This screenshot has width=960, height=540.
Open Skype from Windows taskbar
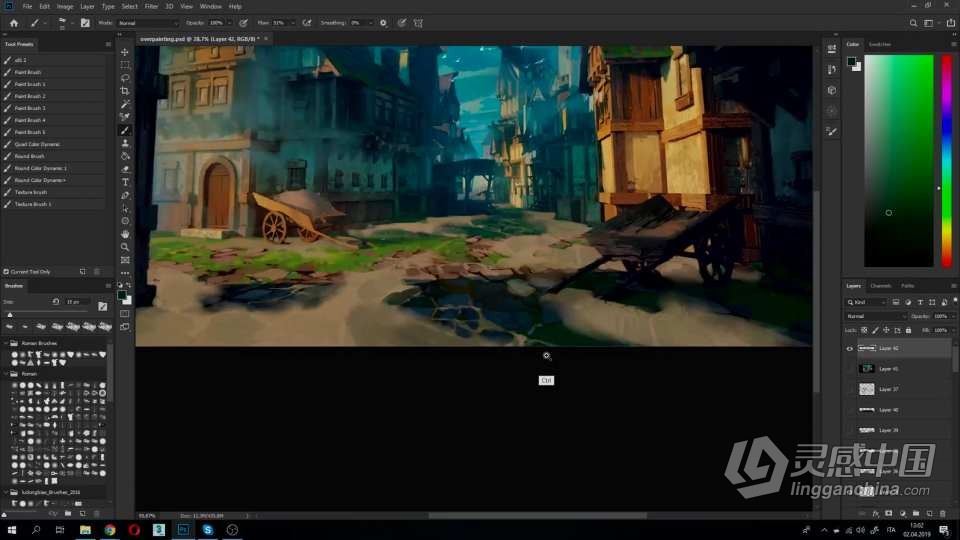pos(208,530)
